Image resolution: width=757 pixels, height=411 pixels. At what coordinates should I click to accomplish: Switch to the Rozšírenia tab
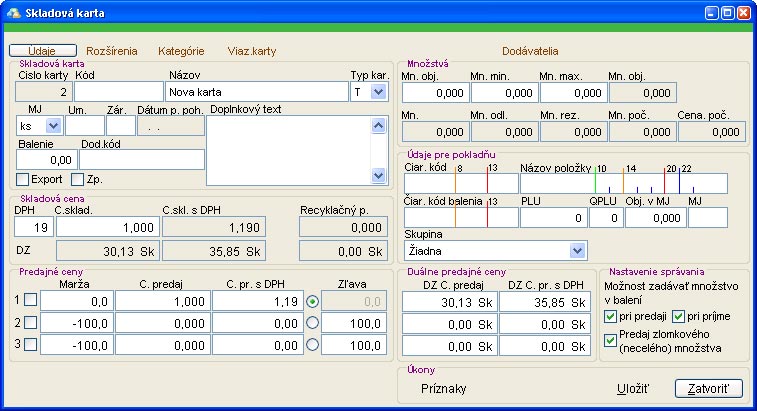(111, 50)
